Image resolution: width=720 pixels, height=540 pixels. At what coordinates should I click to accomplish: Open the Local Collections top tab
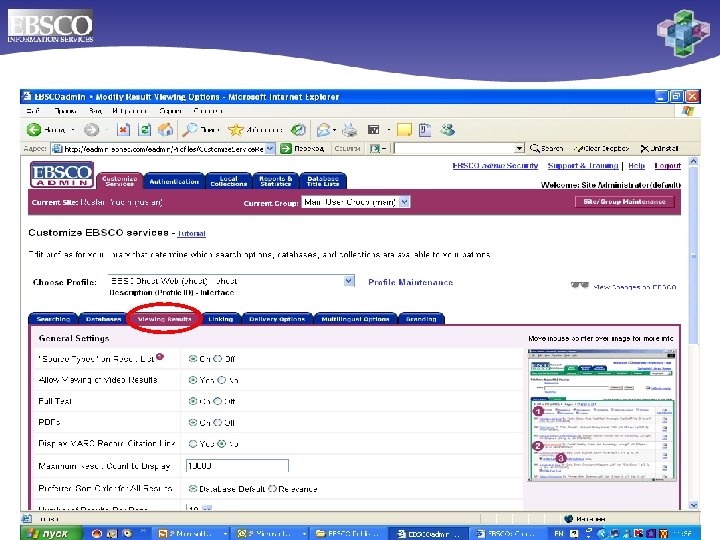[229, 181]
